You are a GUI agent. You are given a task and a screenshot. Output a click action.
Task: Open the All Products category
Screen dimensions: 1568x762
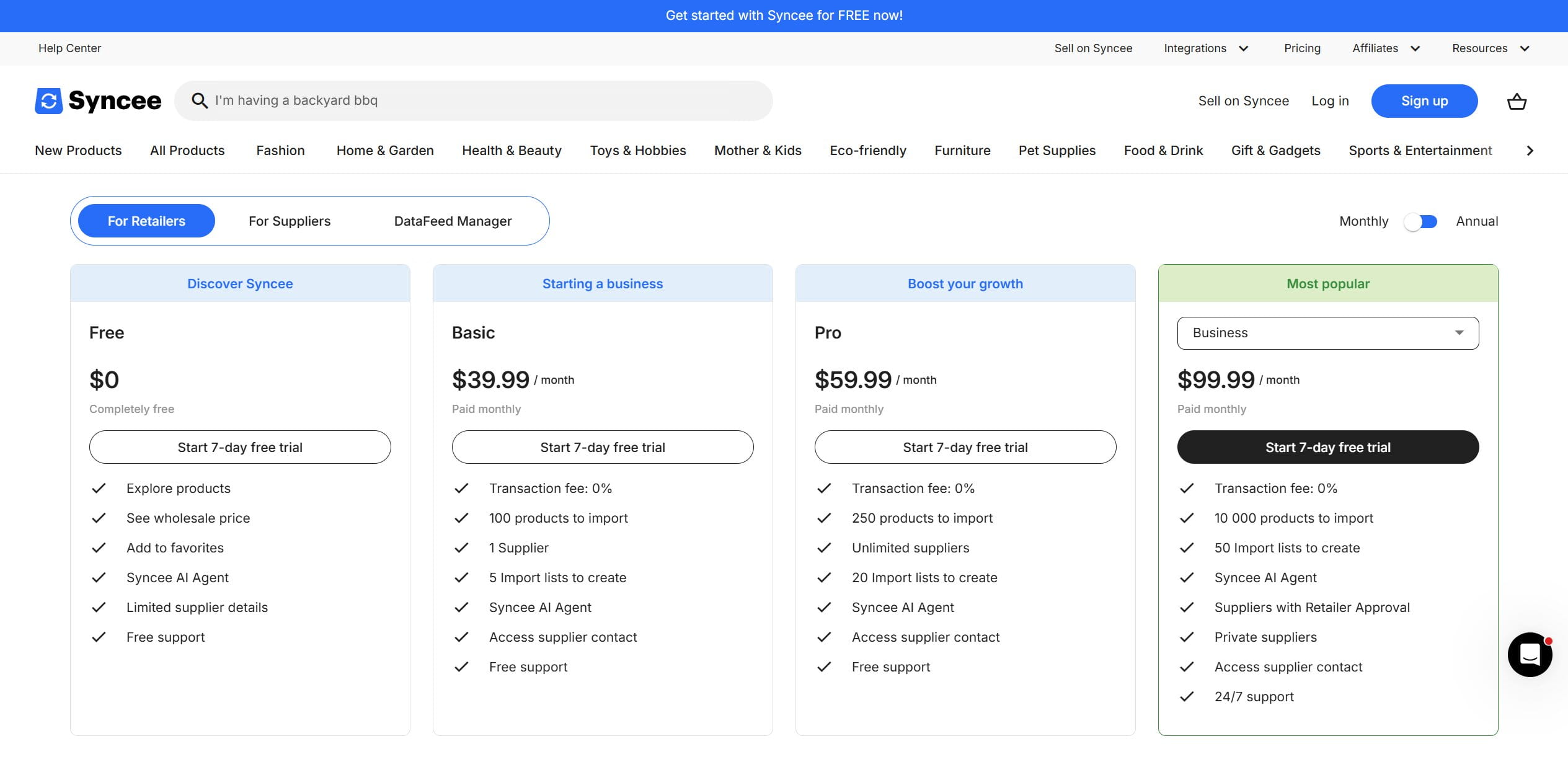[187, 151]
